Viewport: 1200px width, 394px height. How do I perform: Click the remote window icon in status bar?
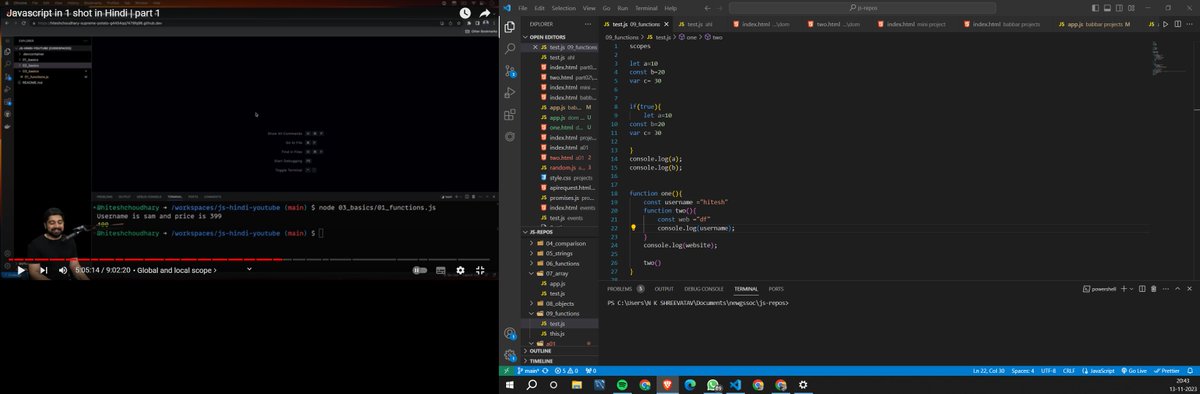tap(507, 370)
